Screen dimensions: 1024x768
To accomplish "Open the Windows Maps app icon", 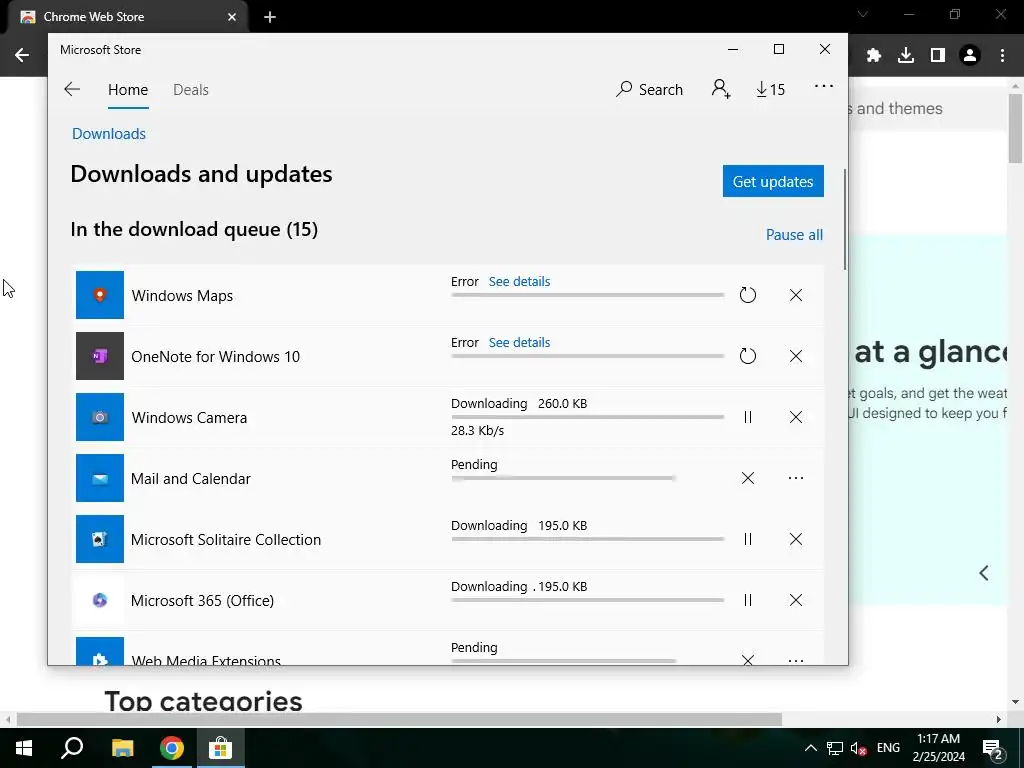I will point(100,295).
